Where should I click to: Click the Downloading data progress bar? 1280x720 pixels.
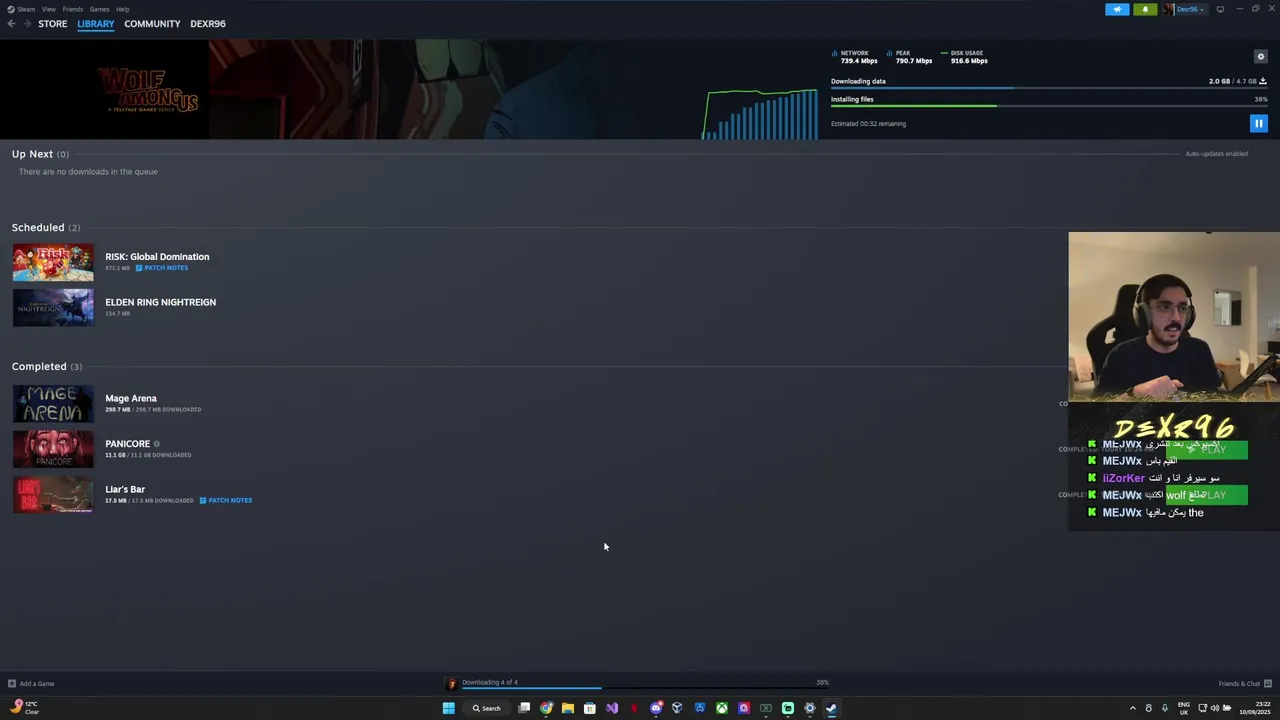(1049, 88)
